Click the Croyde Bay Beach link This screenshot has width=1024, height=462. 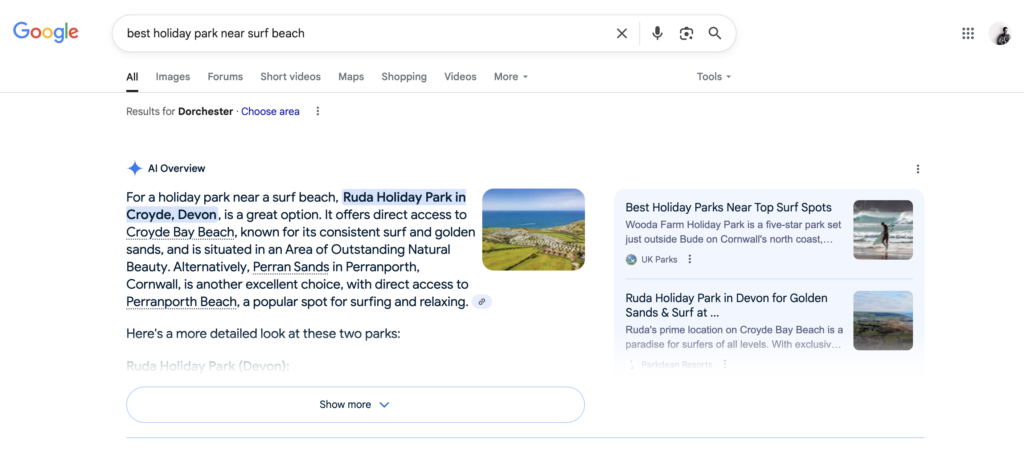click(180, 232)
